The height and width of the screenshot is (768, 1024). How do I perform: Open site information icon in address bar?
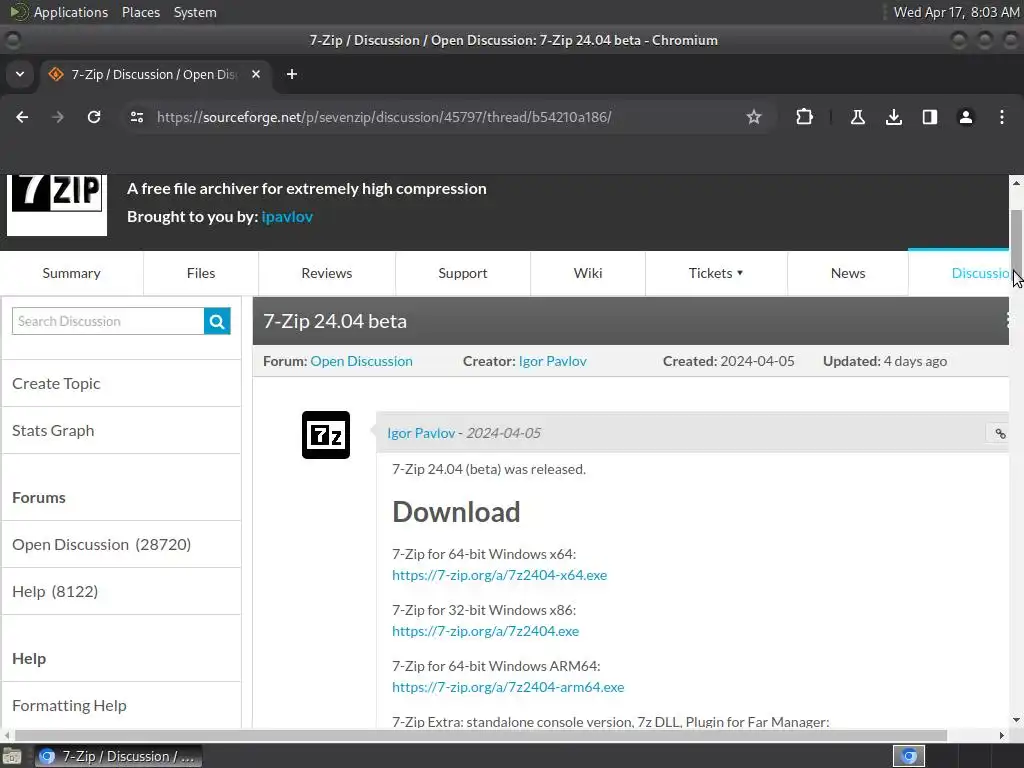136,117
